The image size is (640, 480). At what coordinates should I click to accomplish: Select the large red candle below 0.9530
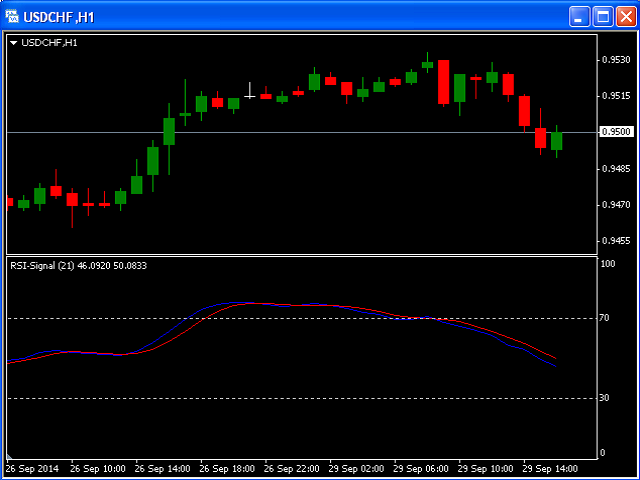point(443,82)
